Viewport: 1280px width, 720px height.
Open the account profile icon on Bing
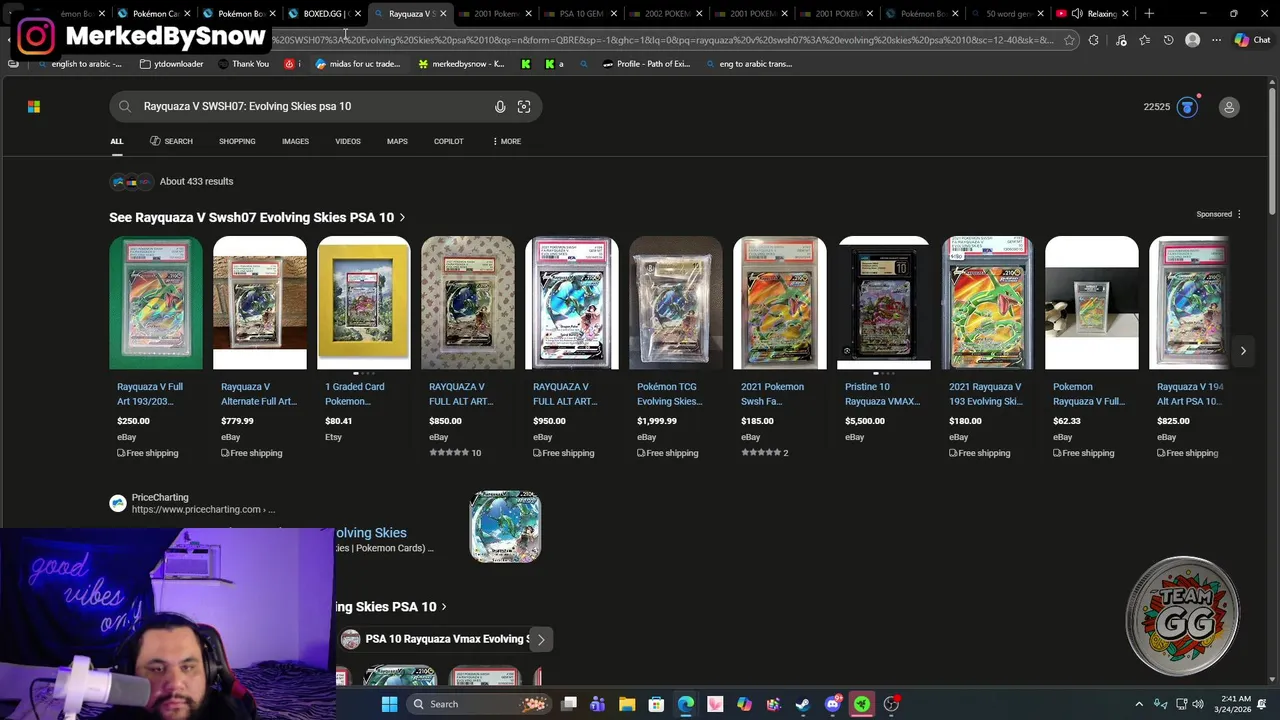click(x=1229, y=107)
